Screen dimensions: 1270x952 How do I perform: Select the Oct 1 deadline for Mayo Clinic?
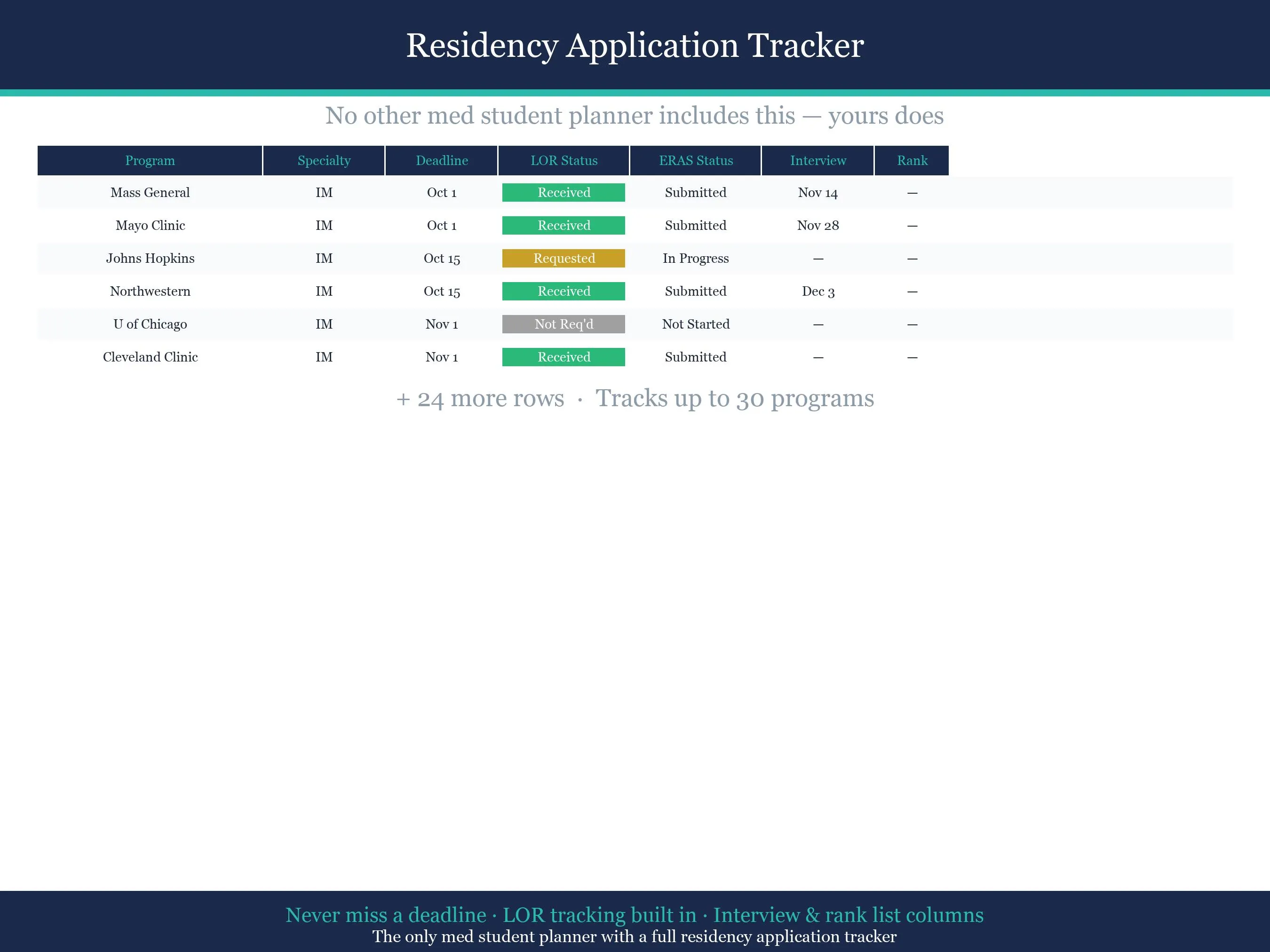pos(442,226)
